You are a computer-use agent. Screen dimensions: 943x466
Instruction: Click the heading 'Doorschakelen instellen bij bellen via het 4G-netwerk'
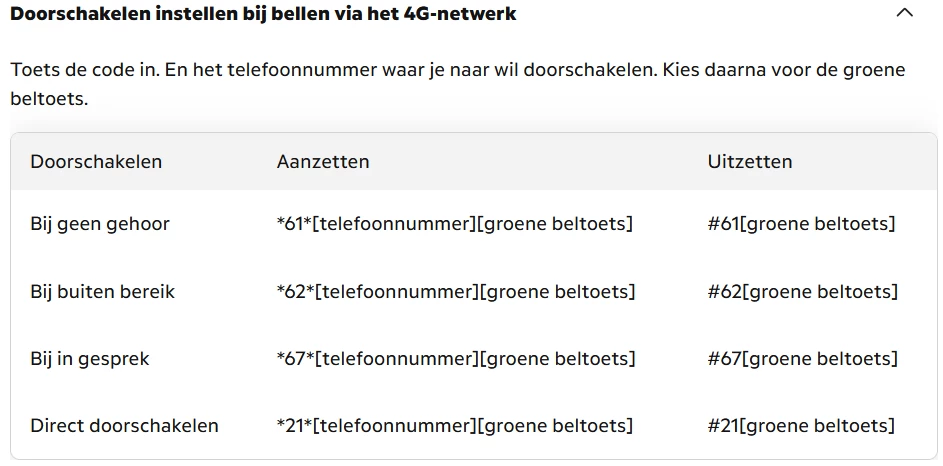(x=263, y=14)
